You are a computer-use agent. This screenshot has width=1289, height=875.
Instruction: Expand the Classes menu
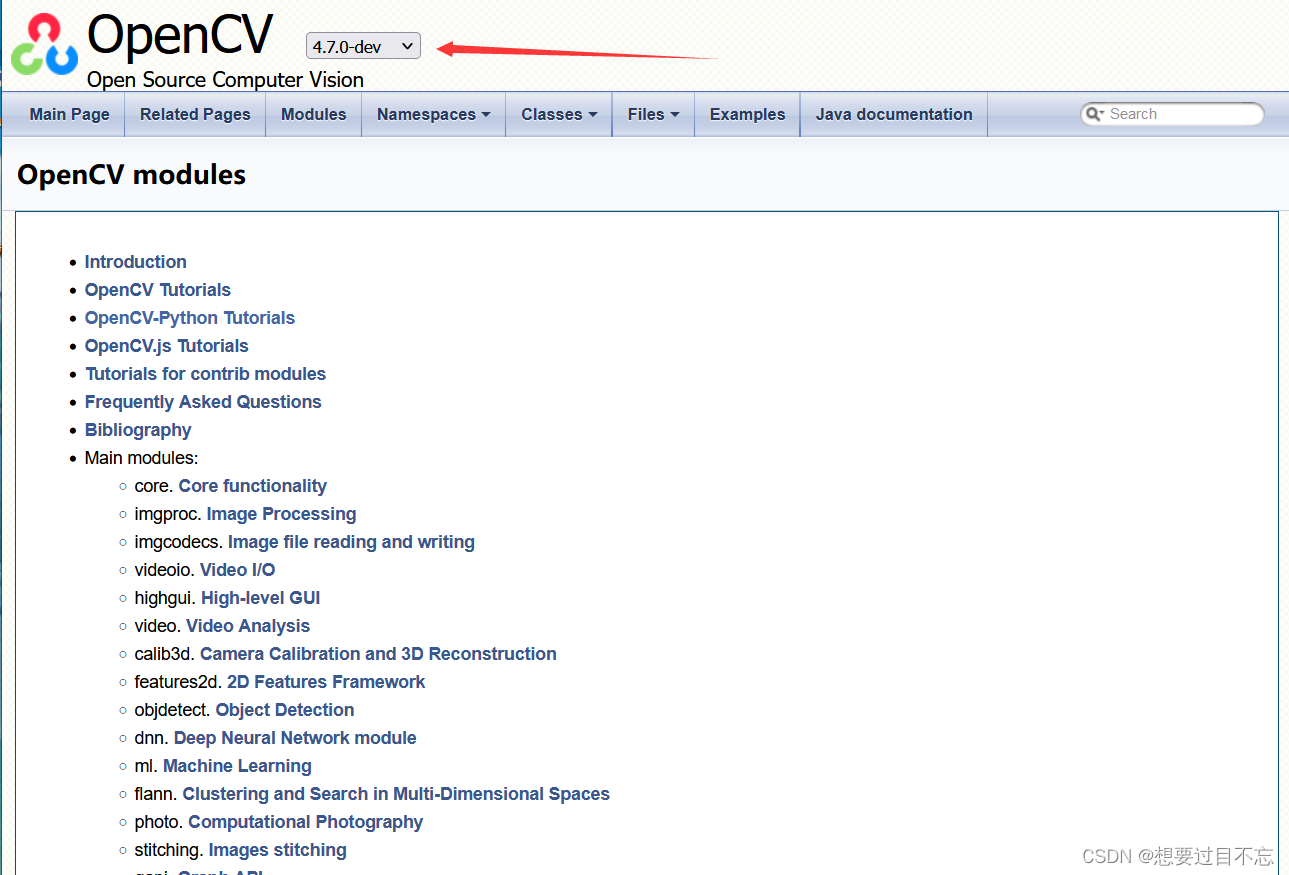point(558,114)
